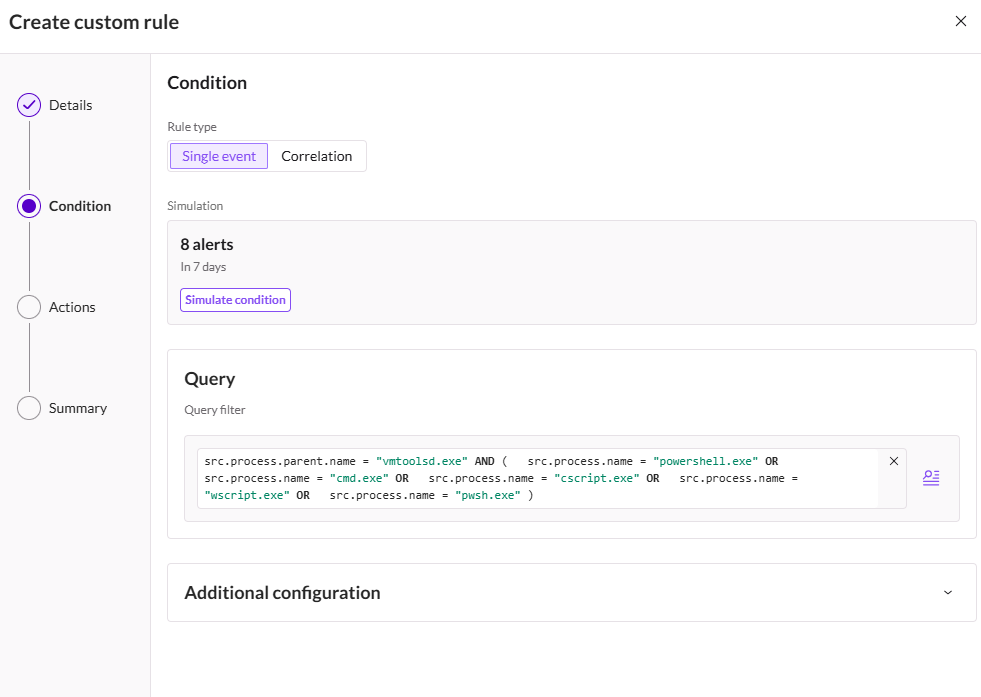This screenshot has height=697, width=981.
Task: Click the Query filter label
Action: [215, 410]
